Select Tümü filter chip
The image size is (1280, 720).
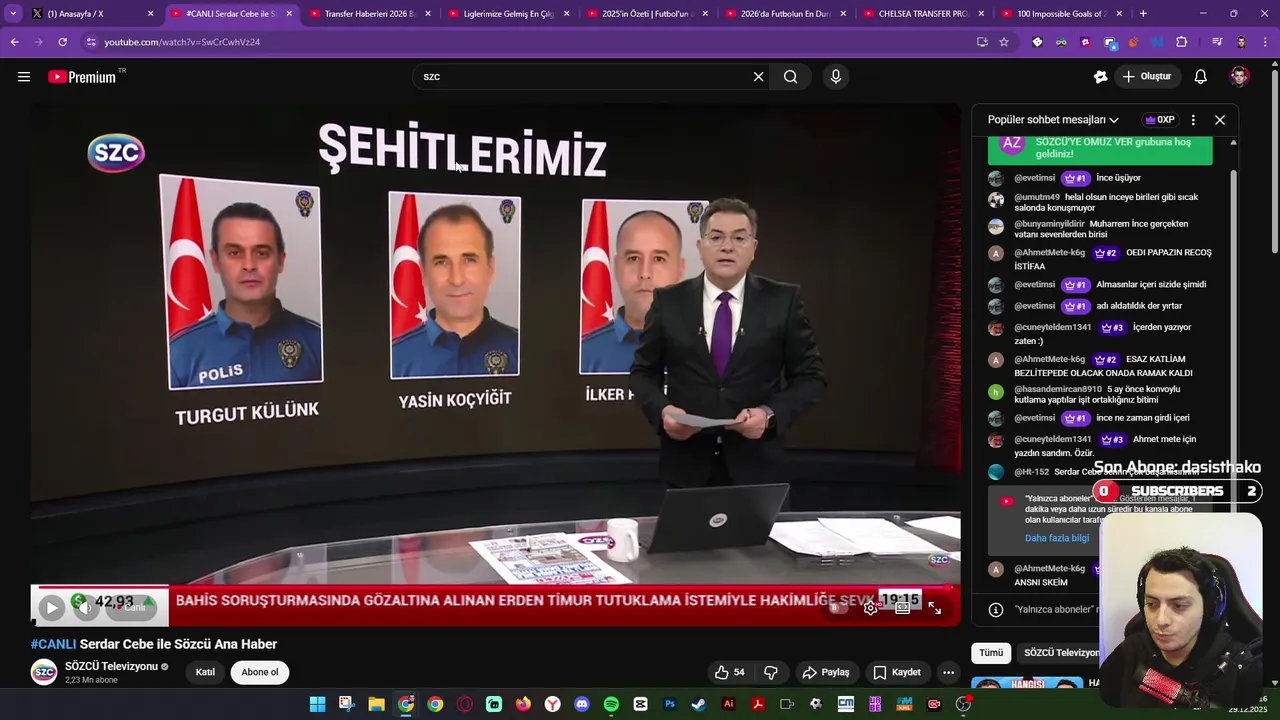click(991, 652)
